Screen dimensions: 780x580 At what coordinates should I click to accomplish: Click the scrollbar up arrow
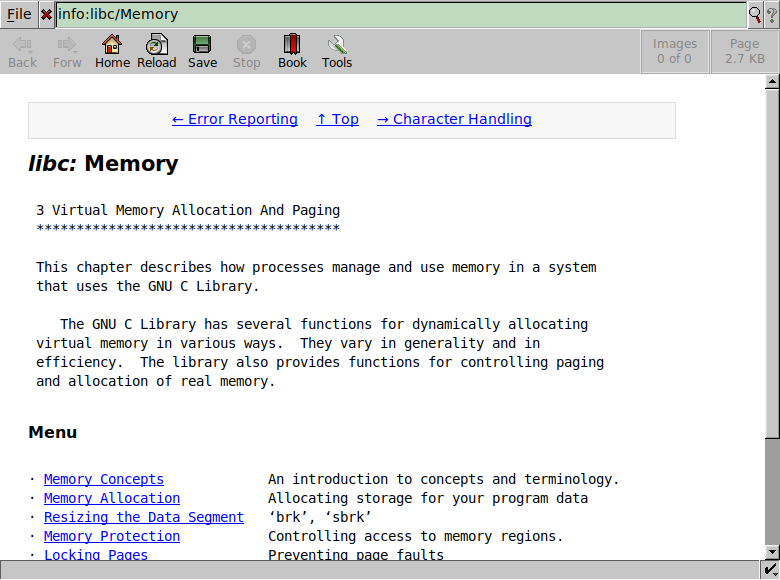(x=772, y=82)
